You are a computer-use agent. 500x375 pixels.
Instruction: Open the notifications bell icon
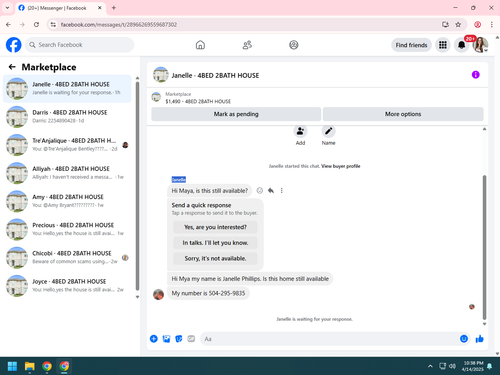point(461,45)
